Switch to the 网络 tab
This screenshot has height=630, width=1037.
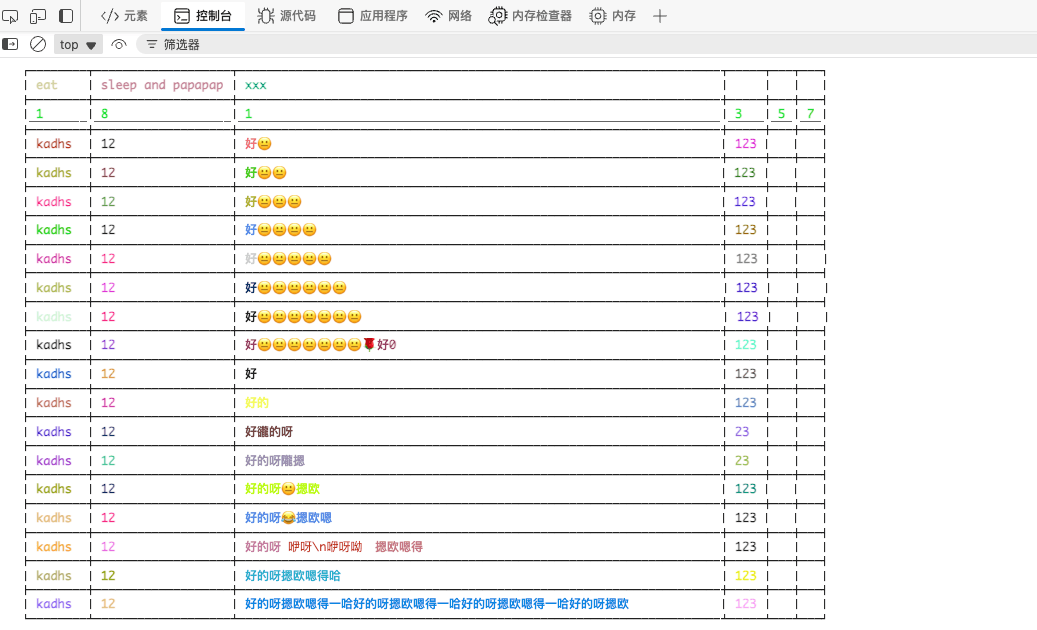[x=449, y=16]
